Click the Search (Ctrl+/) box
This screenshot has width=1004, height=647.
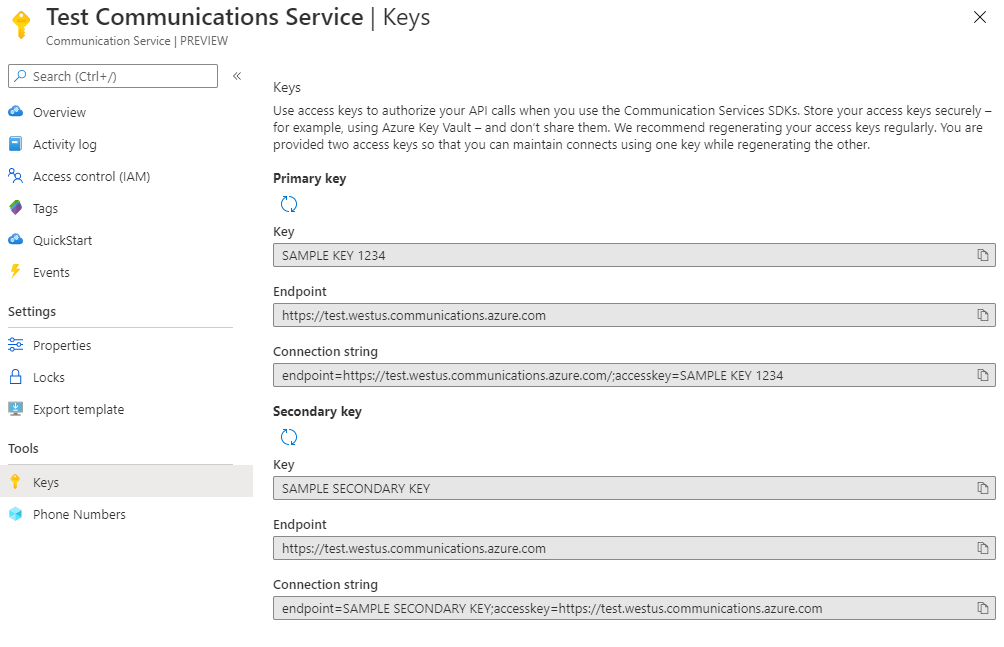(110, 75)
